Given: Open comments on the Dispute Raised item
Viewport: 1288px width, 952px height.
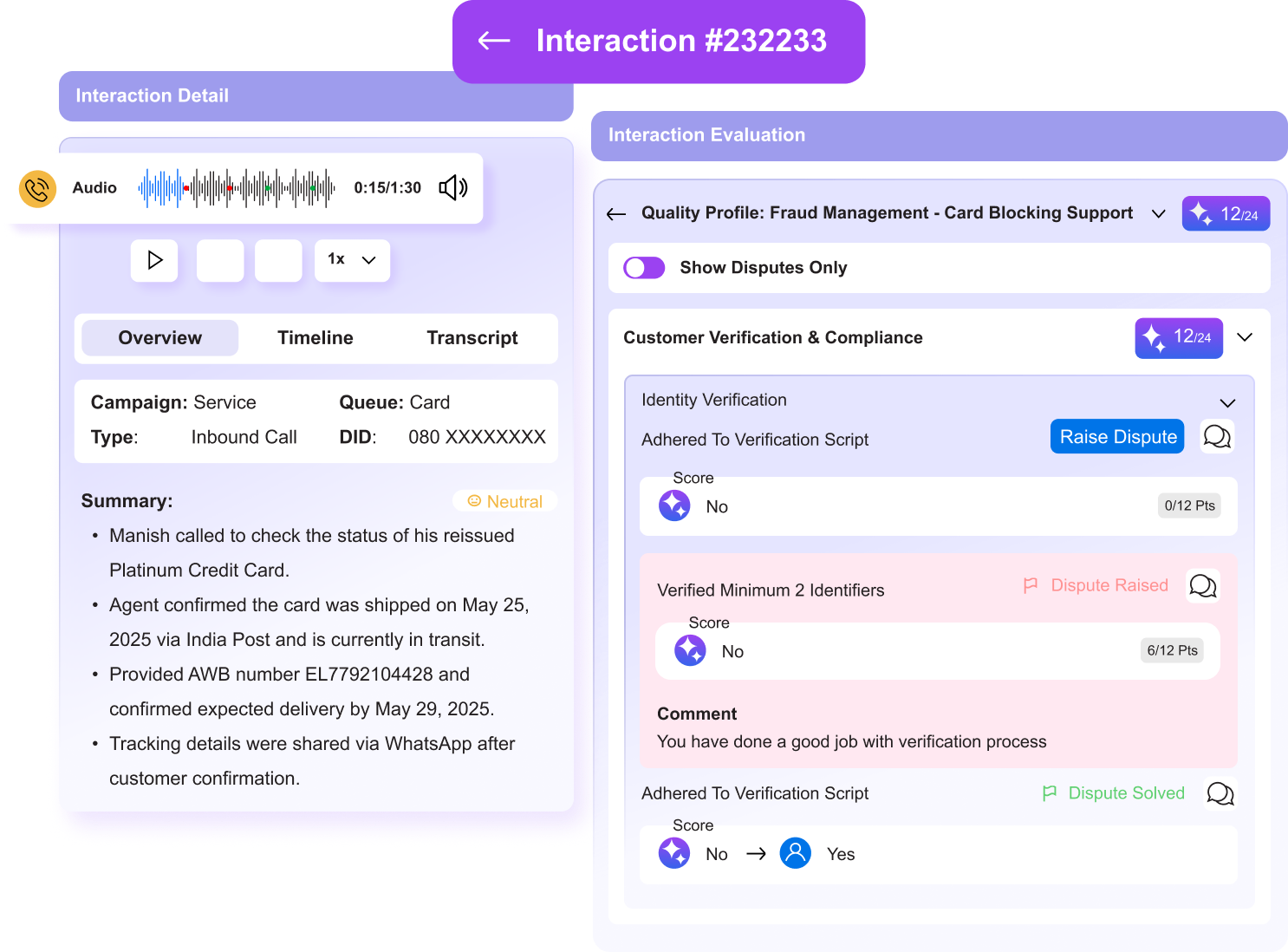Looking at the screenshot, I should 1202,586.
